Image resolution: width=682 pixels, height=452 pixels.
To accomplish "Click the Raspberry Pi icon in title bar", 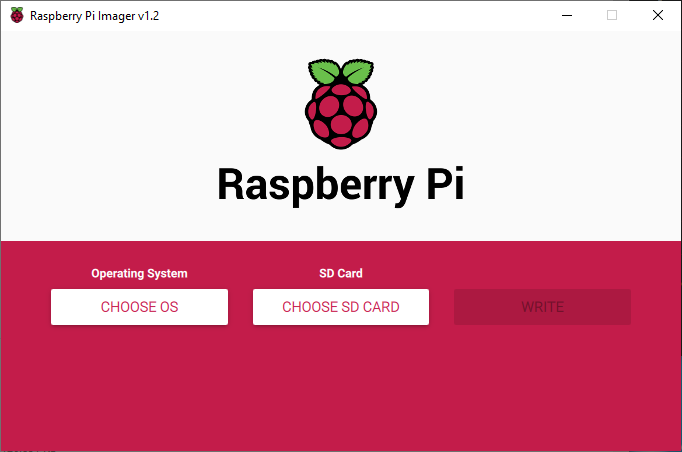I will pyautogui.click(x=17, y=16).
